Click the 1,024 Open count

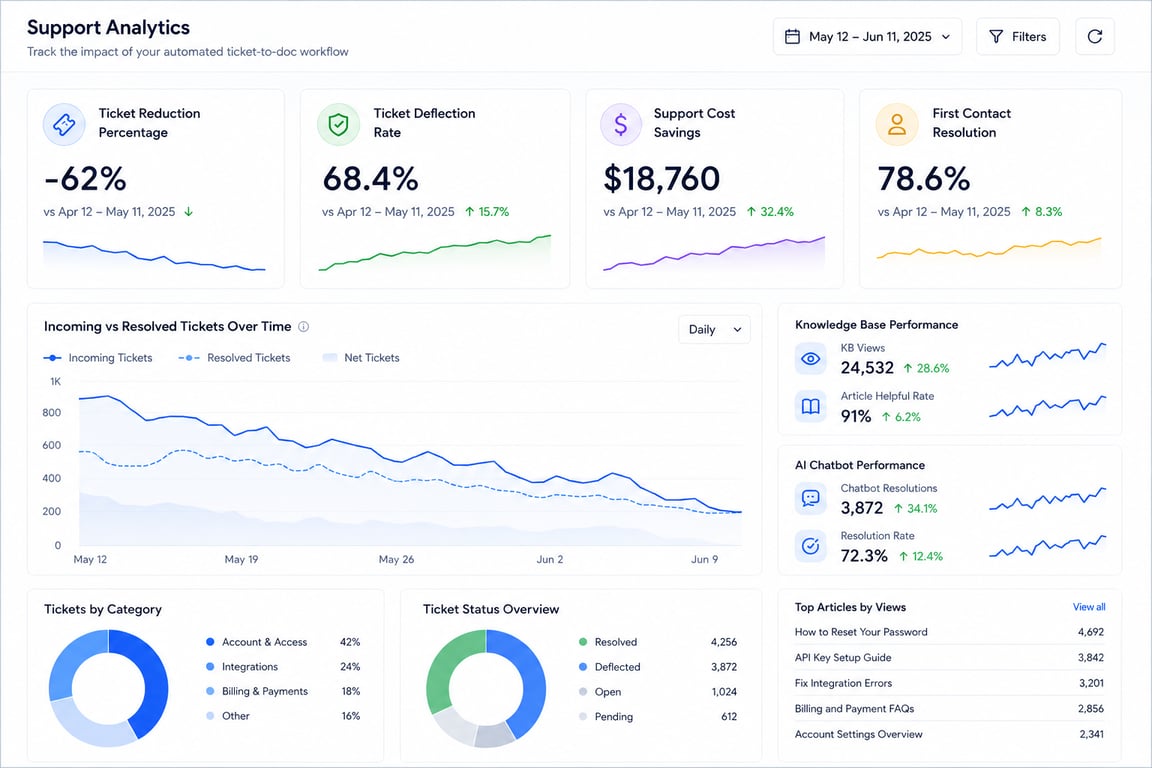[x=724, y=692]
